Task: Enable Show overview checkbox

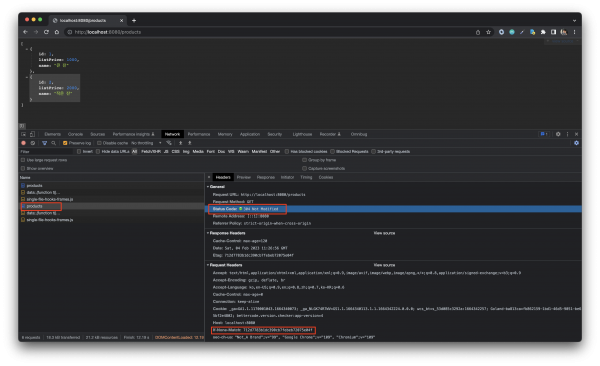Action: pos(23,168)
